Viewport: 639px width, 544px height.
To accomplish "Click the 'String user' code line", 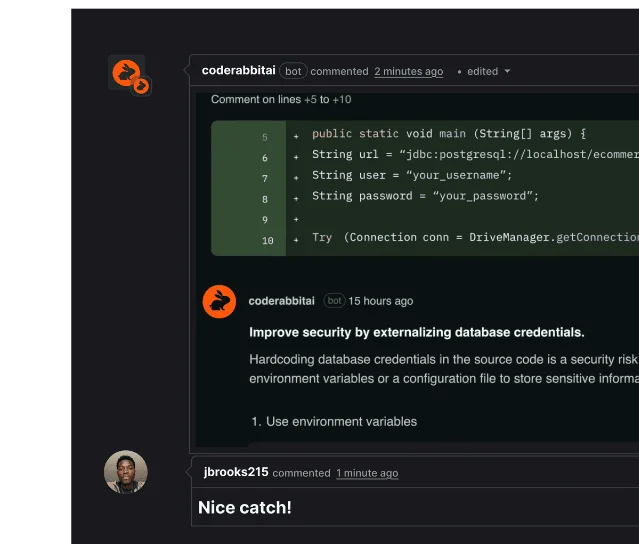I will pos(412,175).
